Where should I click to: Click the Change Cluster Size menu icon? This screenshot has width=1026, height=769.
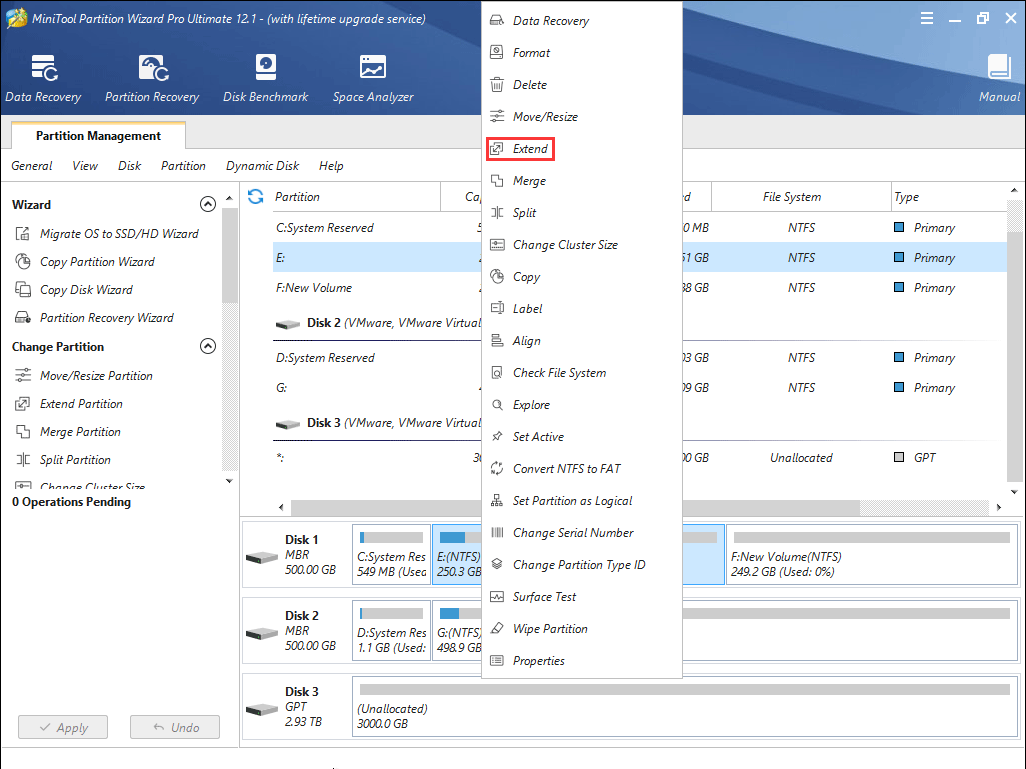click(497, 245)
